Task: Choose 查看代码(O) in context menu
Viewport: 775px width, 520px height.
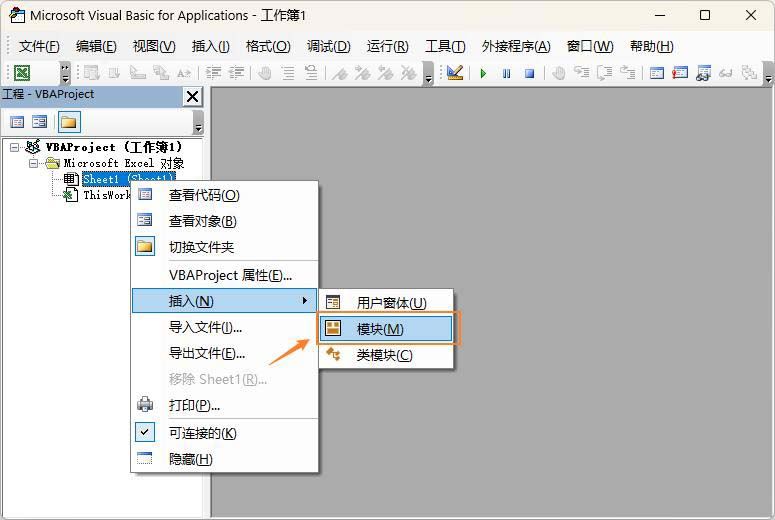Action: pos(225,195)
